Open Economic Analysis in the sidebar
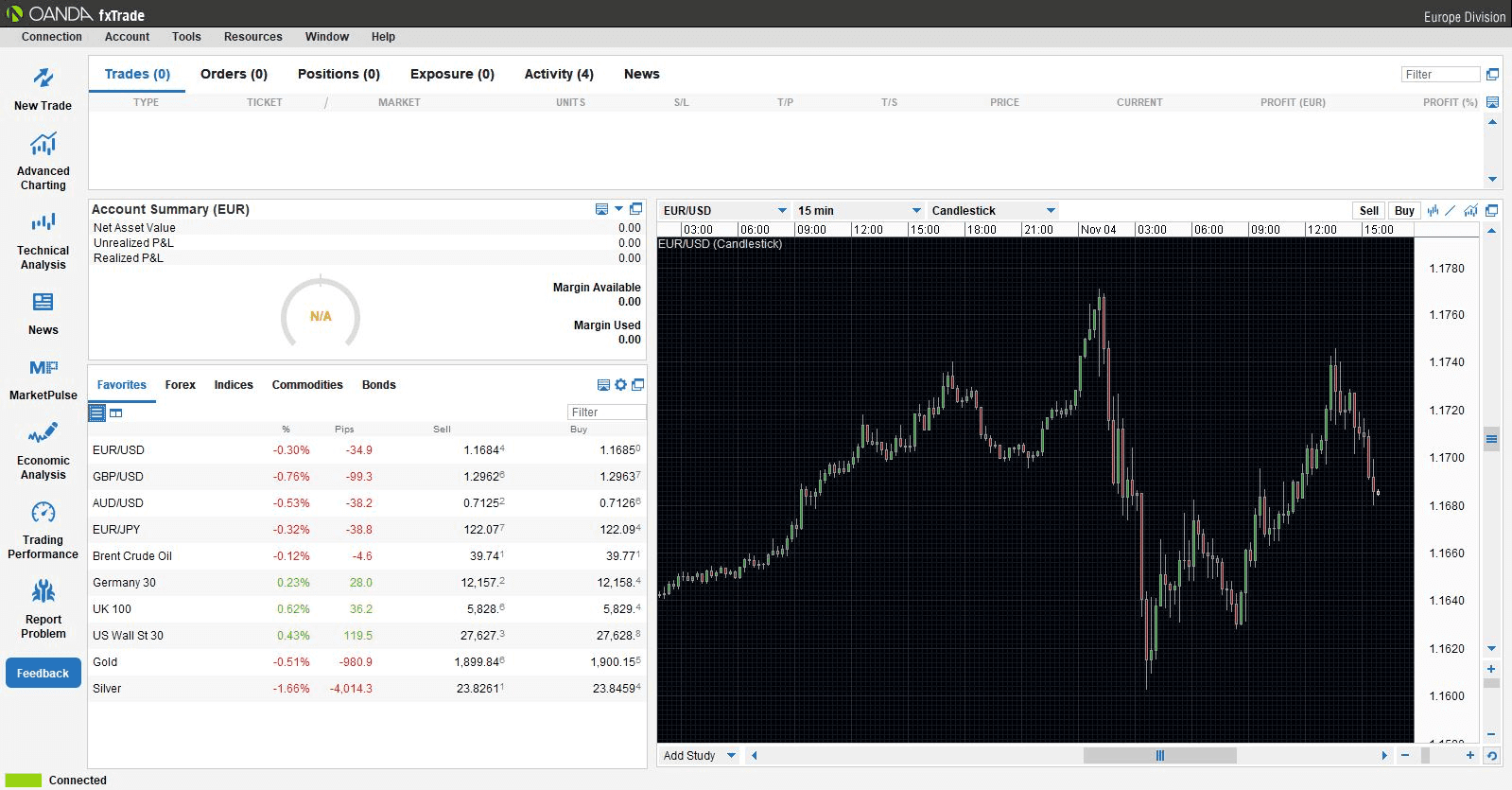Viewport: 1512px width, 790px height. pyautogui.click(x=43, y=451)
